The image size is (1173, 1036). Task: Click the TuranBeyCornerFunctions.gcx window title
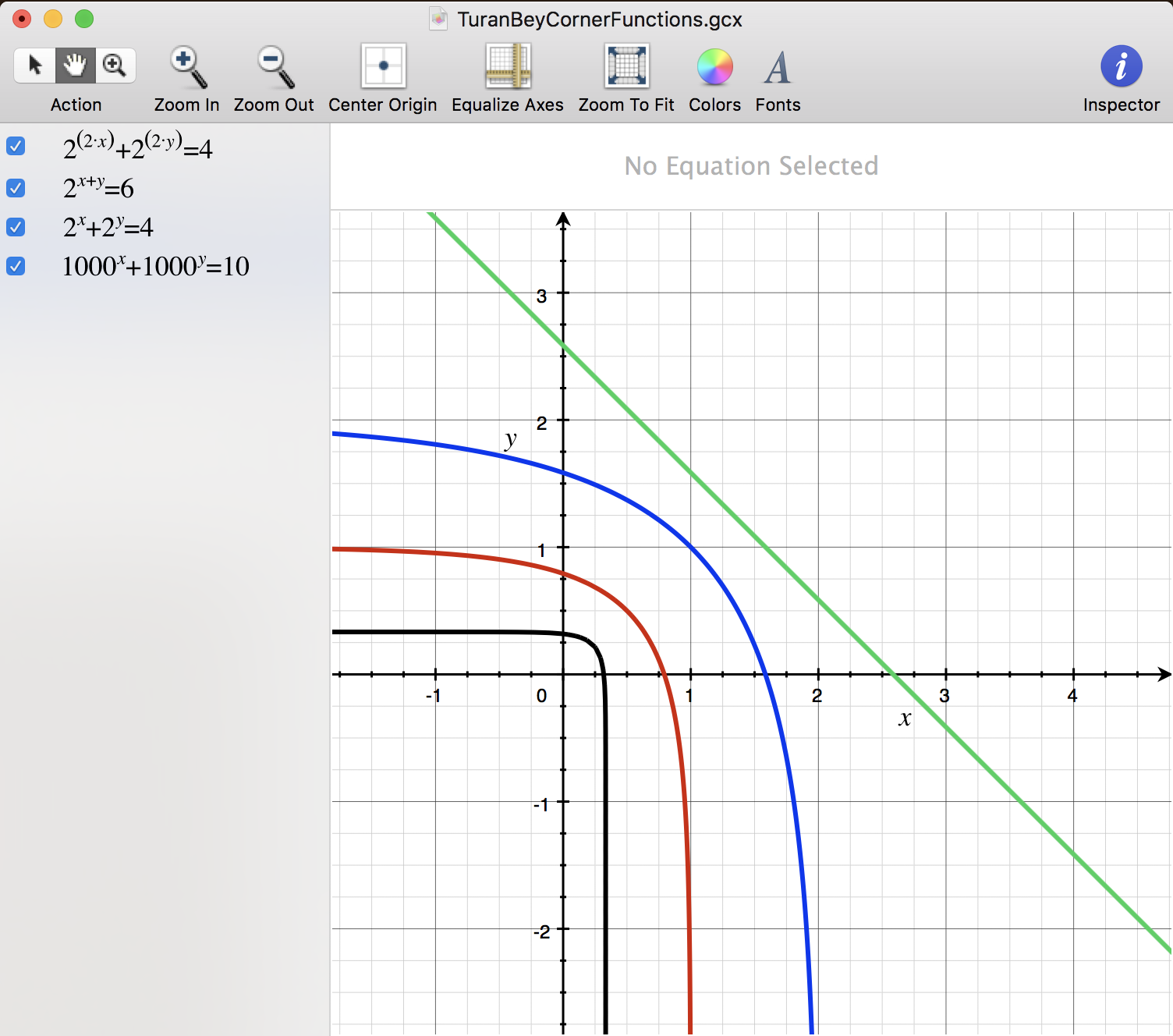point(600,20)
